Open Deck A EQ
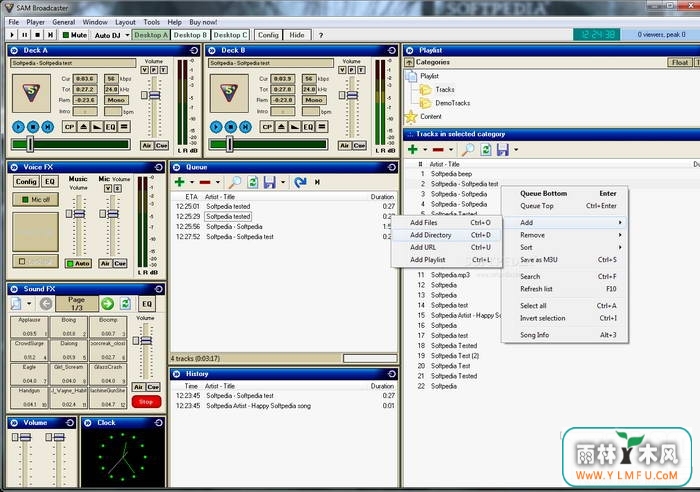Viewport: 700px width, 492px height. (110, 127)
